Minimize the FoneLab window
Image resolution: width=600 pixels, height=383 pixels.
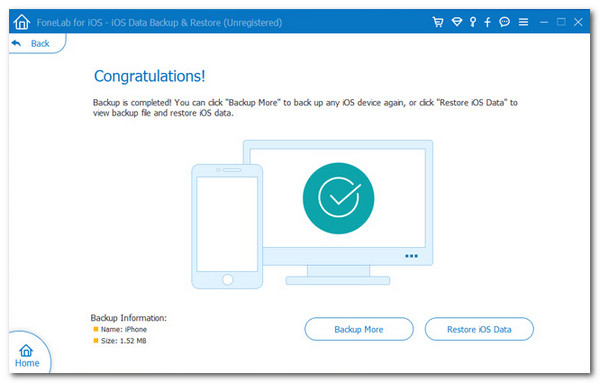[x=544, y=22]
